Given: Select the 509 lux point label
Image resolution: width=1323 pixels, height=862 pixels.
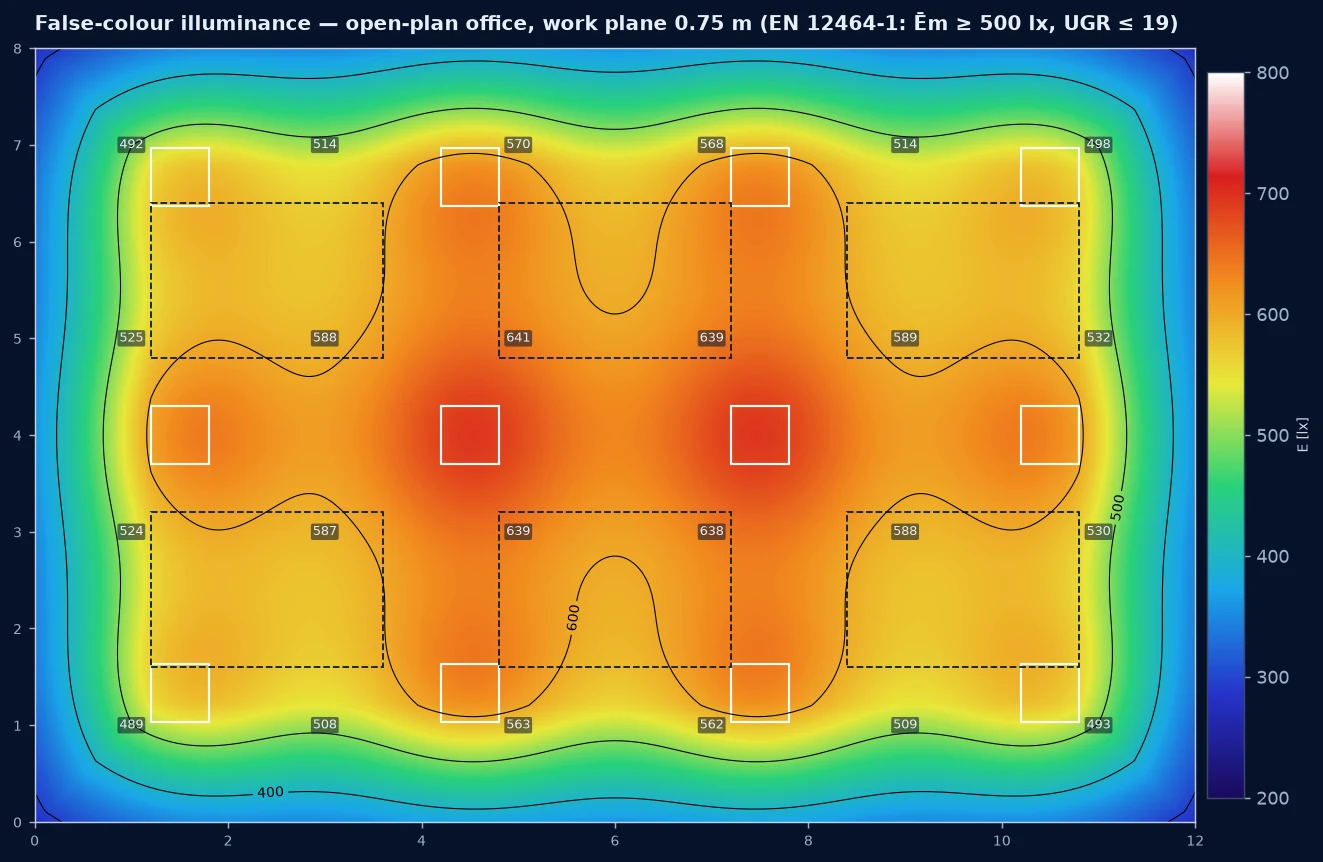Looking at the screenshot, I should pos(905,725).
